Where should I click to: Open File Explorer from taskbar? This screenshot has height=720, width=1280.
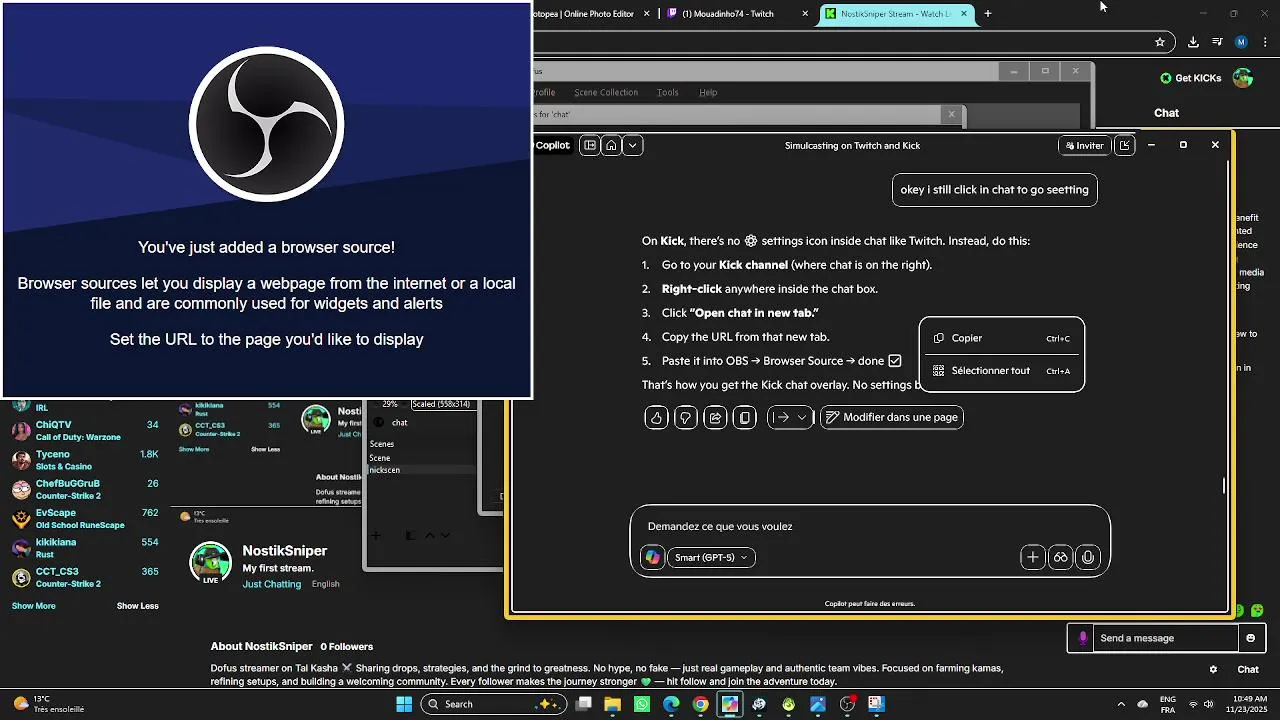(612, 704)
